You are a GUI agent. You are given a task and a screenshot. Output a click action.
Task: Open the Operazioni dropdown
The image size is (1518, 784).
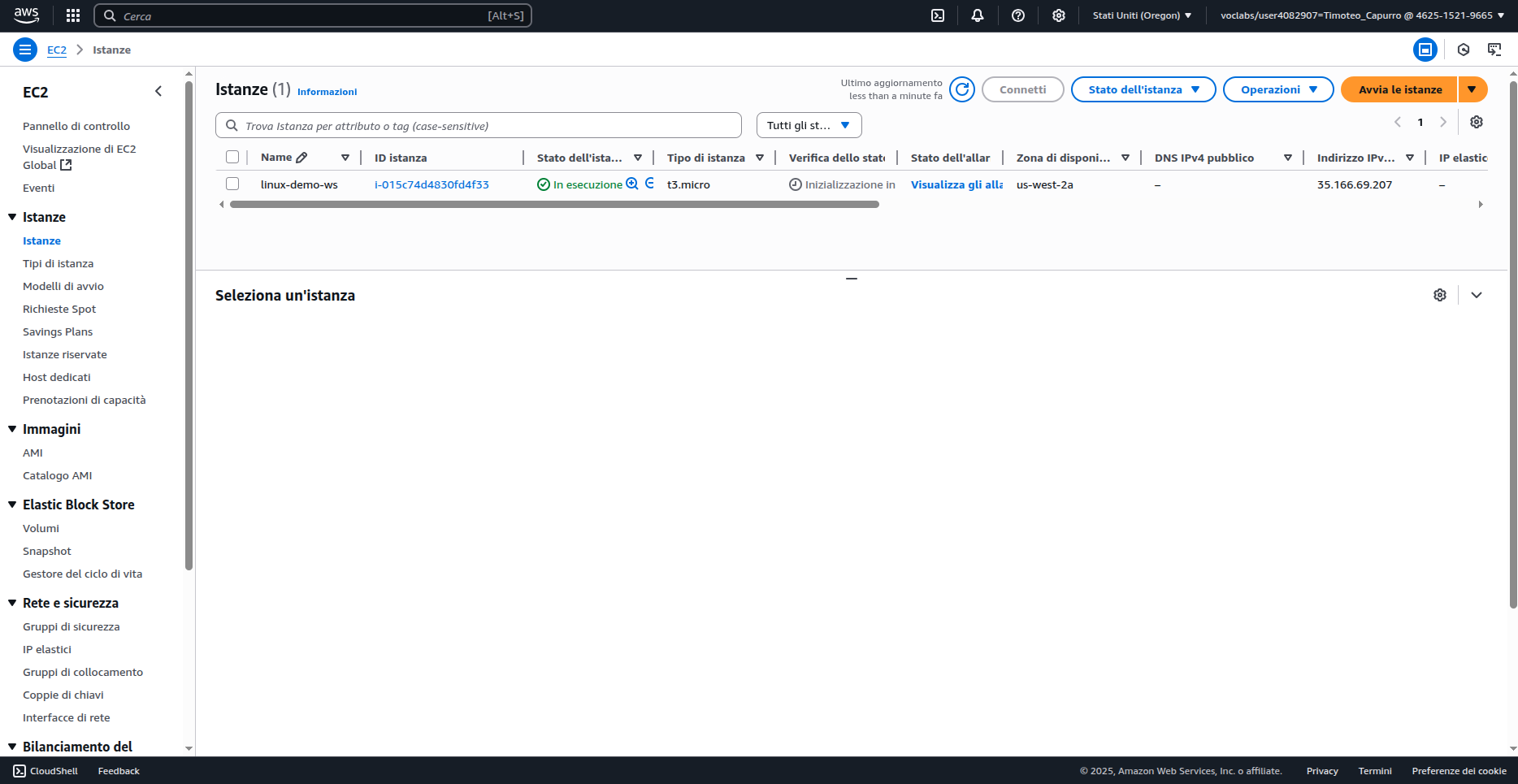1278,89
